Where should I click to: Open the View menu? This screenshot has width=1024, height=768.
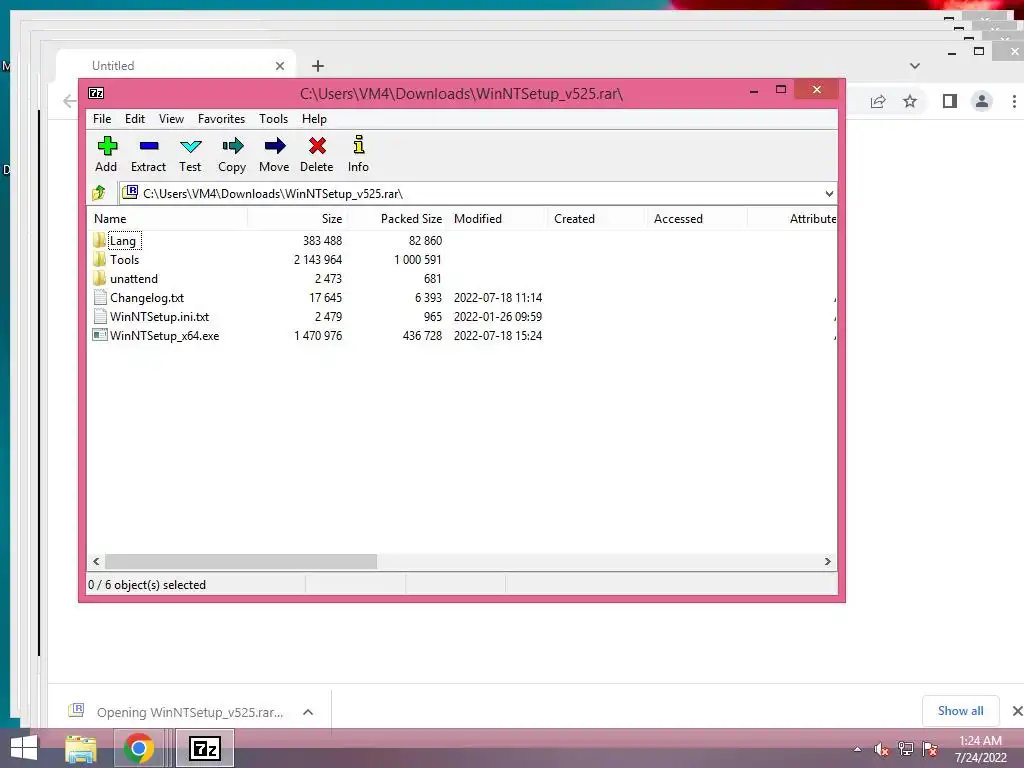171,119
